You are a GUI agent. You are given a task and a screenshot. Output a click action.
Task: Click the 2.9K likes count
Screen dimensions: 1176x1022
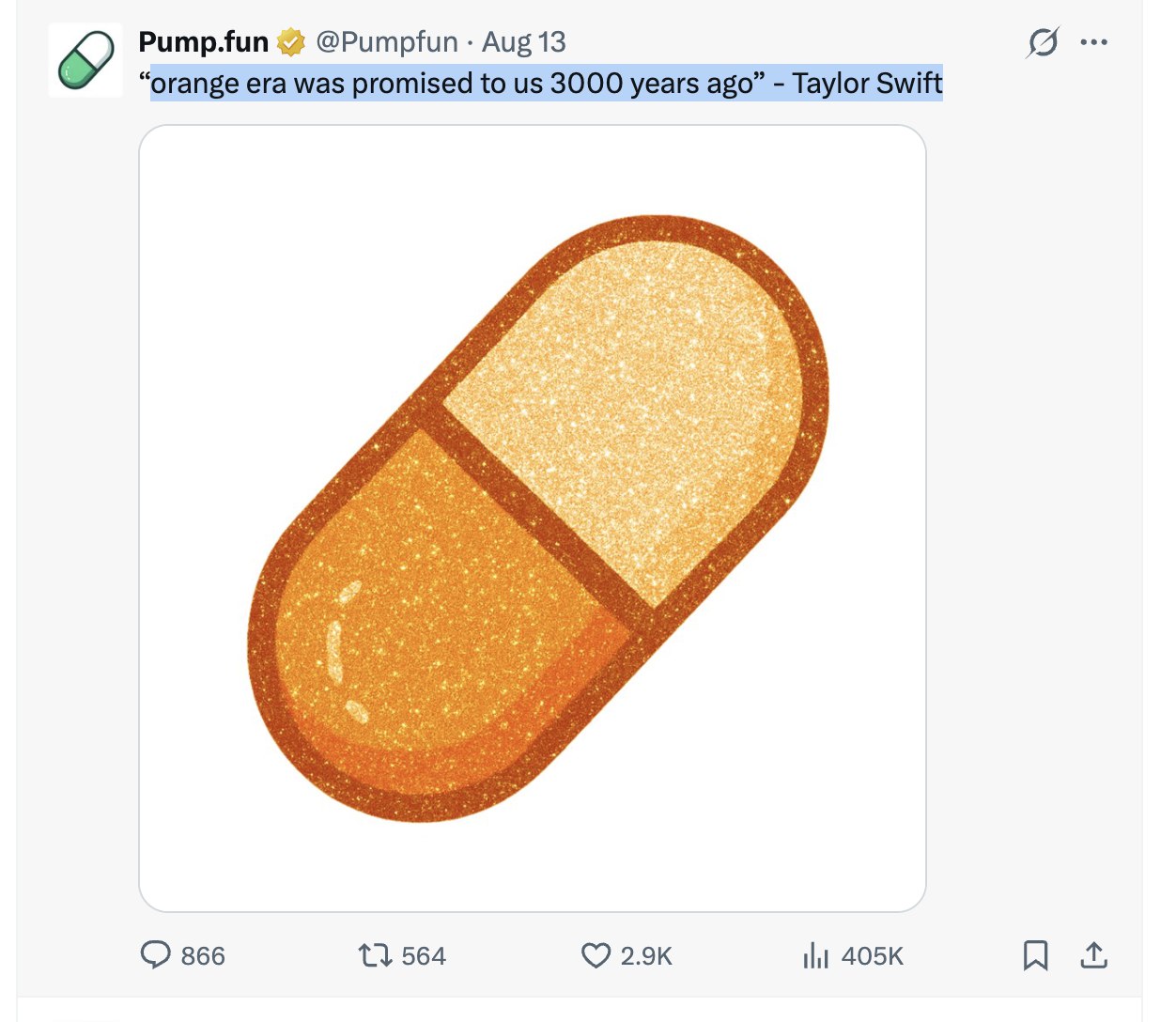[646, 956]
